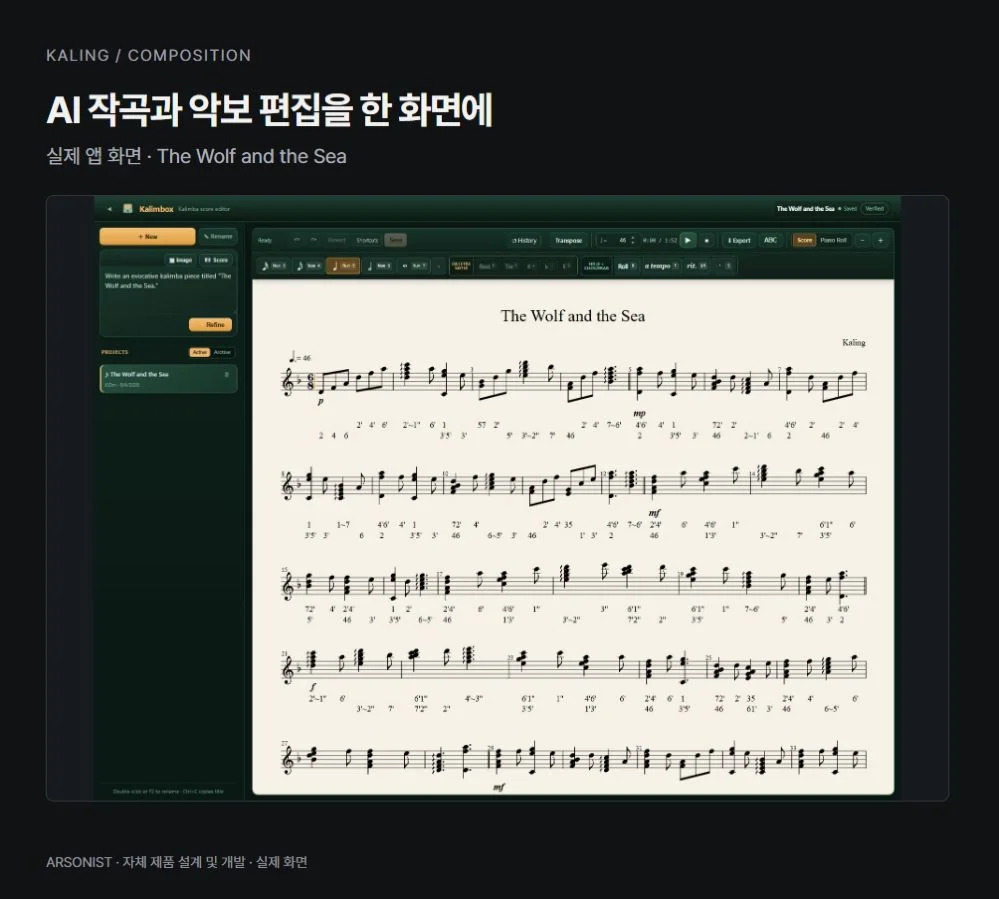Image resolution: width=999 pixels, height=899 pixels.
Task: Click the grey button right of Shortcuts
Action: pyautogui.click(x=396, y=240)
